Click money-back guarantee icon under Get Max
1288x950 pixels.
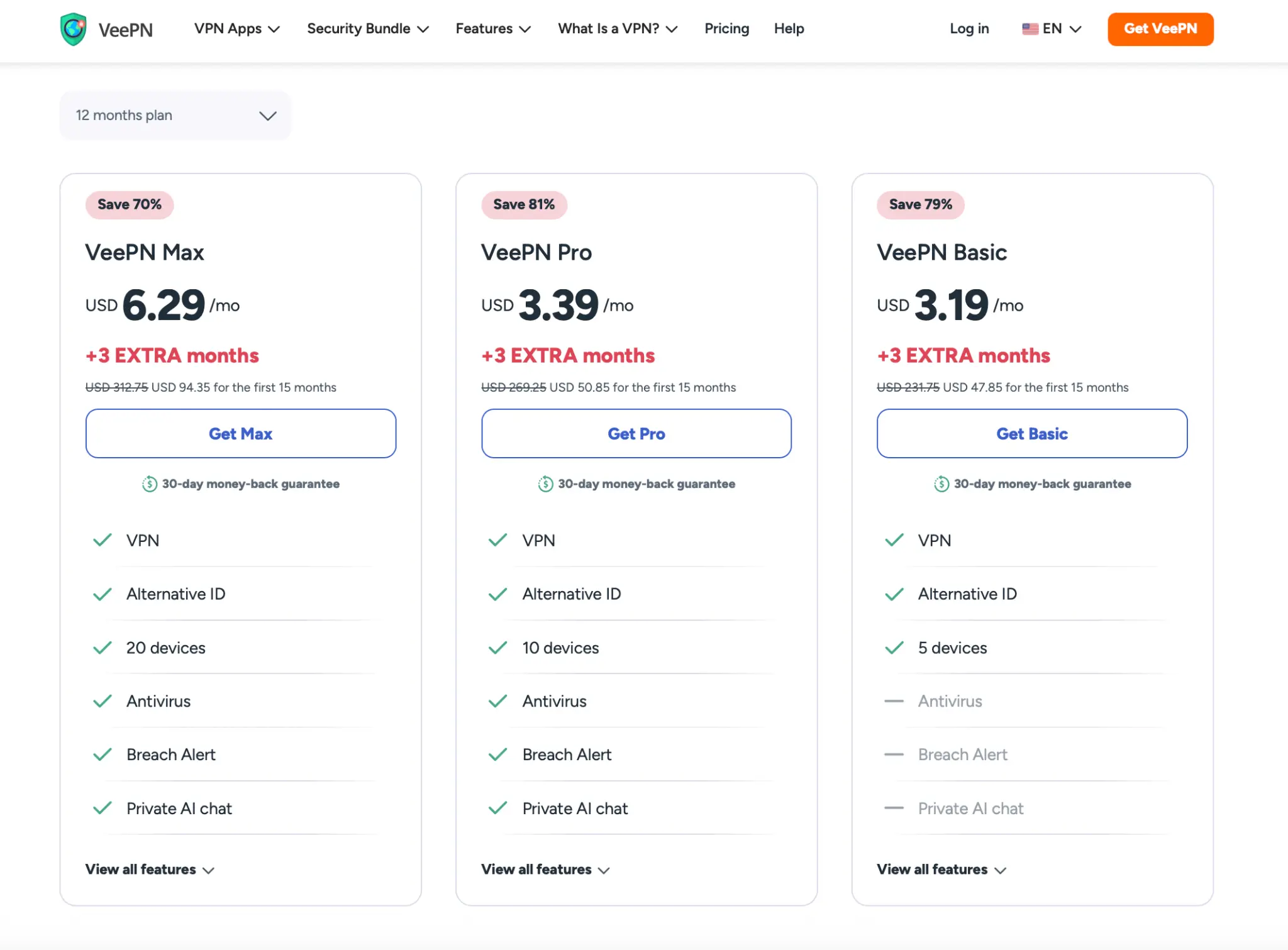(150, 483)
